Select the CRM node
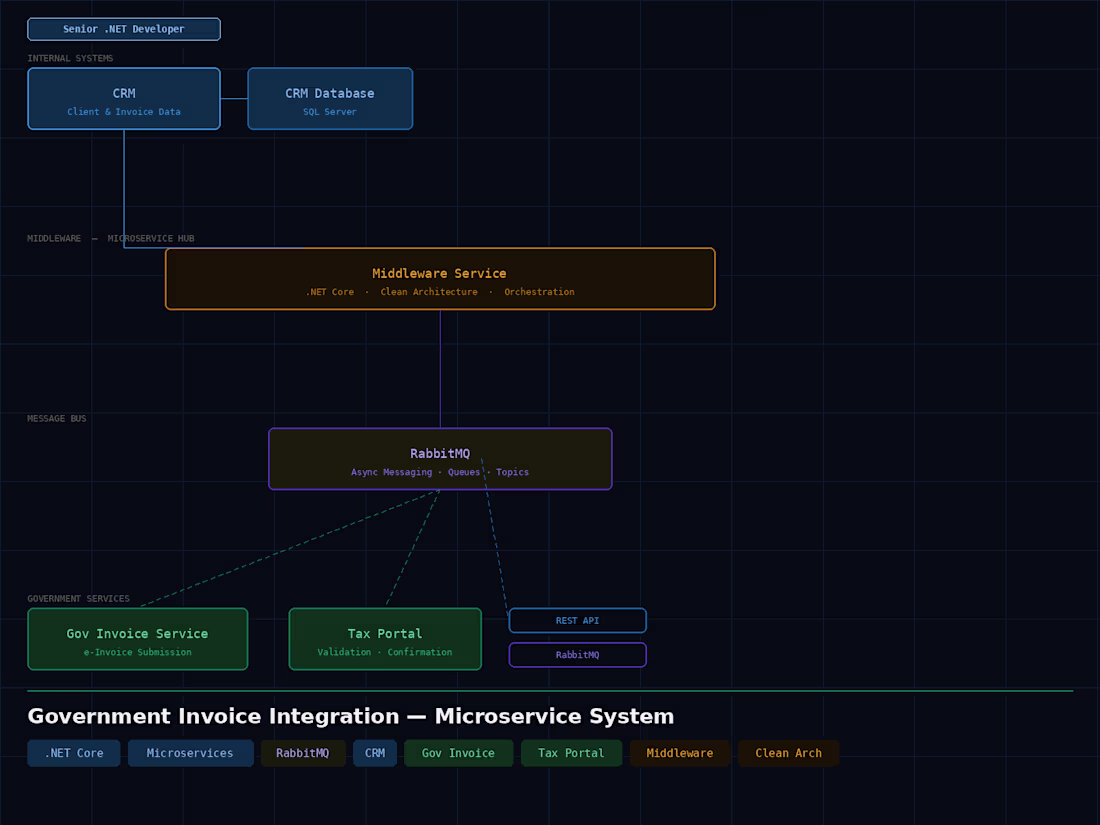Screen dimensions: 1100x825 pyautogui.click(x=124, y=98)
